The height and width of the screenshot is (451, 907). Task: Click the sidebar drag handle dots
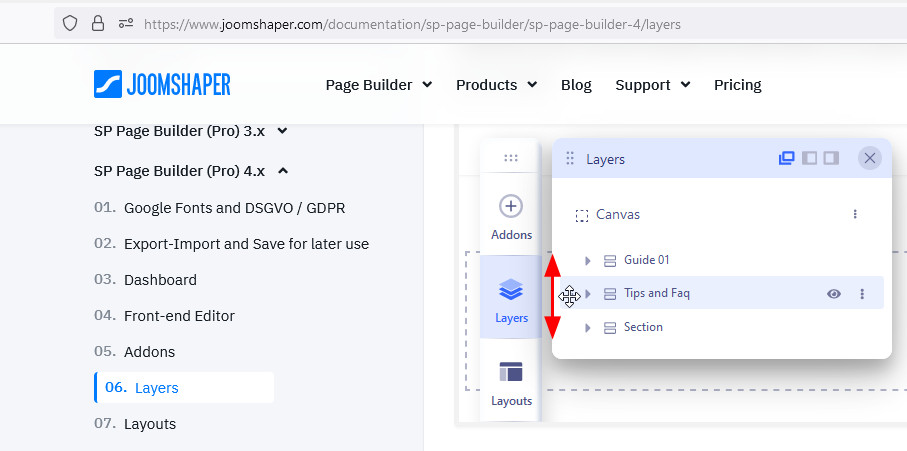point(511,158)
